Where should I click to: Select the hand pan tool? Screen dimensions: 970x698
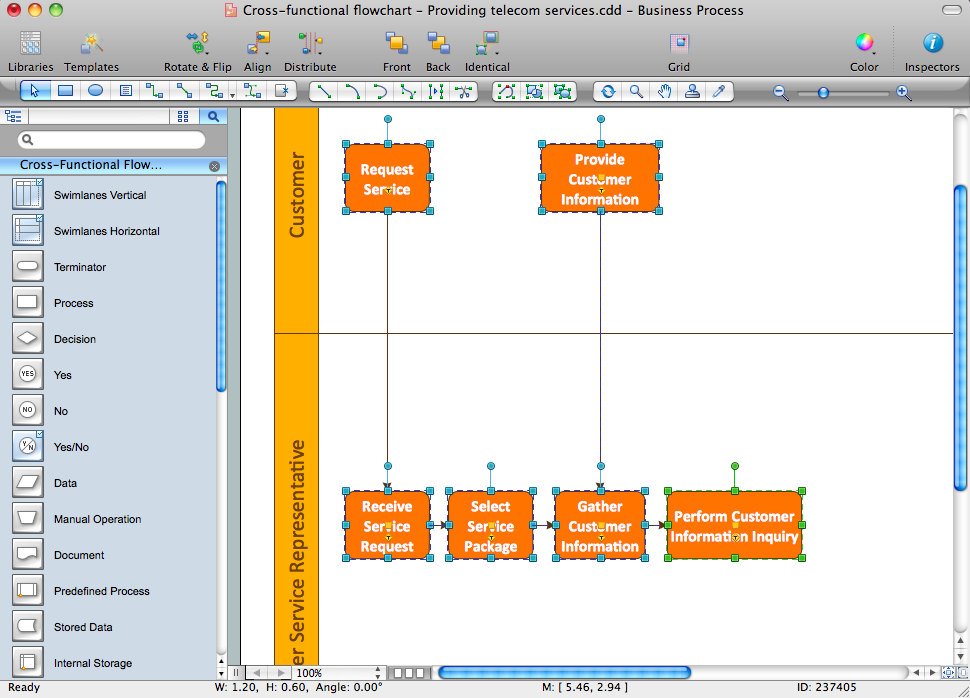(664, 91)
